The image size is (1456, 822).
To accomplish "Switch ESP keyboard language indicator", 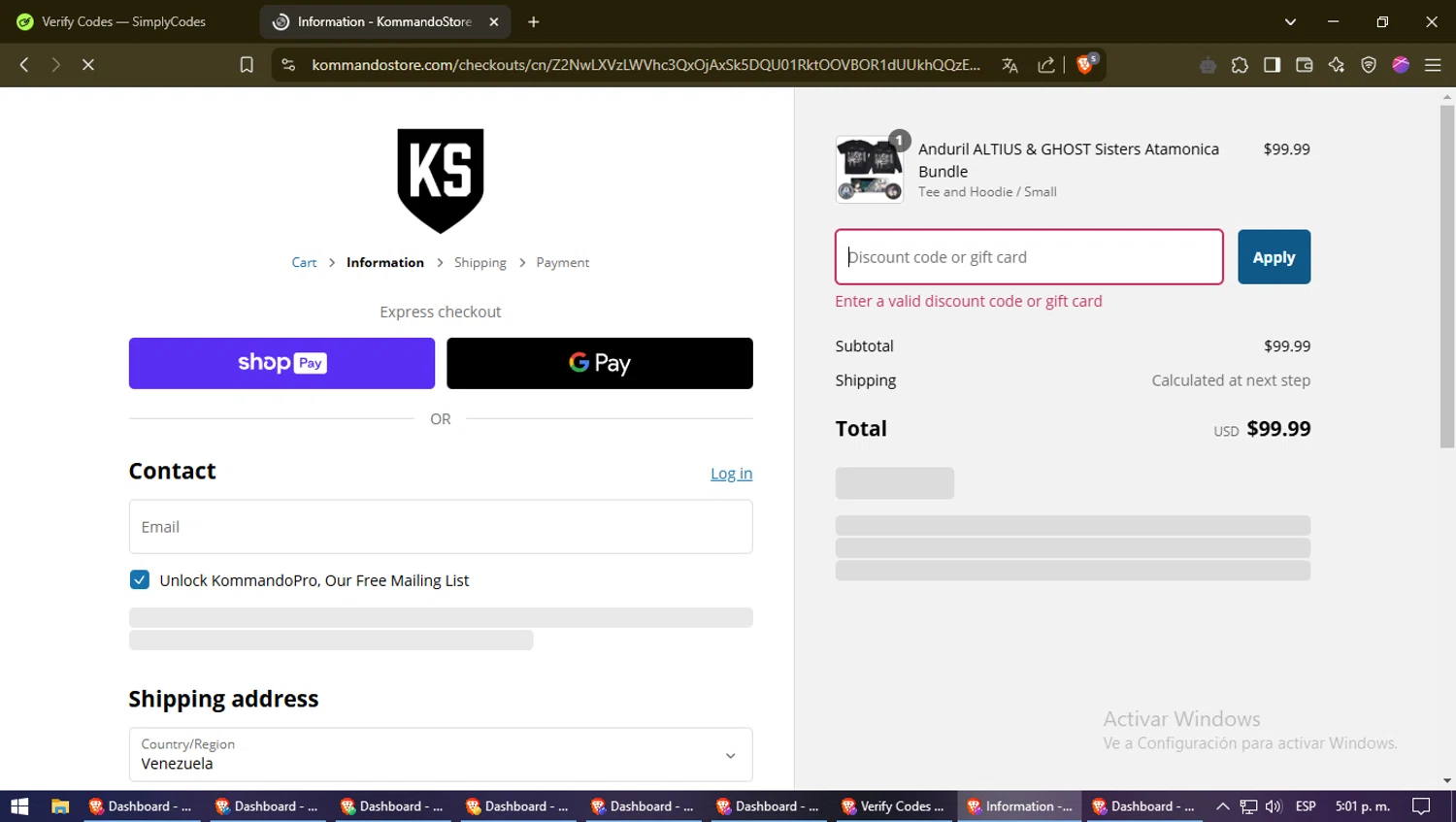I will pyautogui.click(x=1306, y=806).
